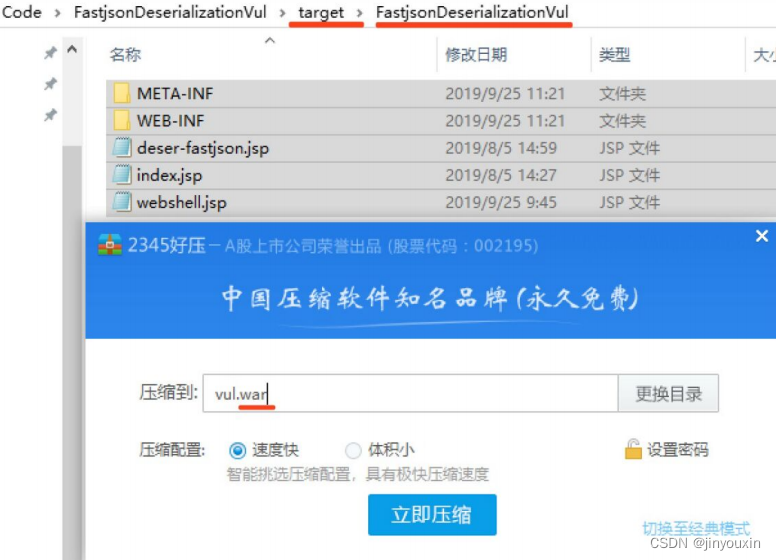Open the last FastjsonDeserializationVul breadcrumb
Screen dimensions: 776x560
(x=472, y=12)
